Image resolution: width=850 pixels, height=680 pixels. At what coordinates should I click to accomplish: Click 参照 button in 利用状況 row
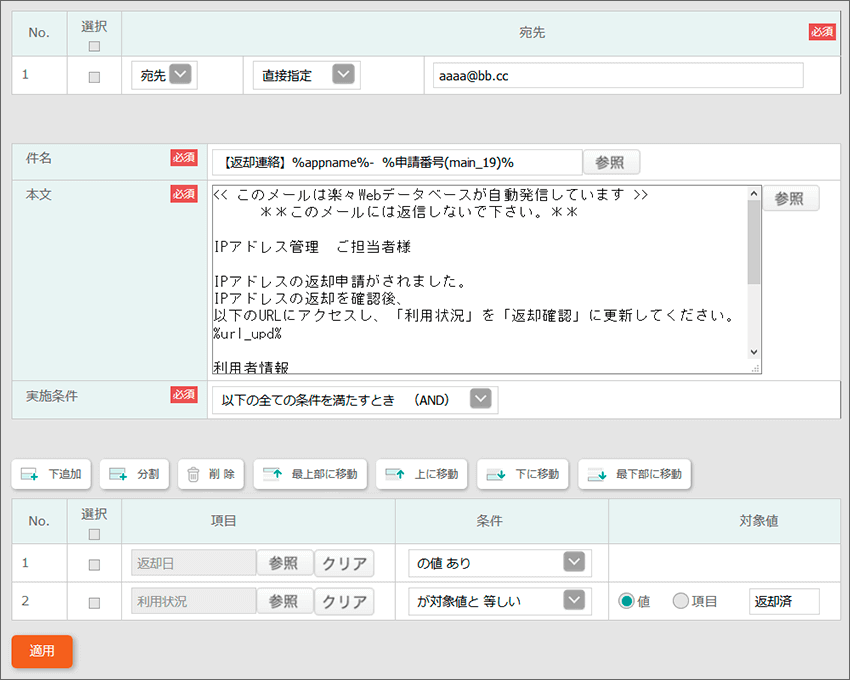point(285,601)
